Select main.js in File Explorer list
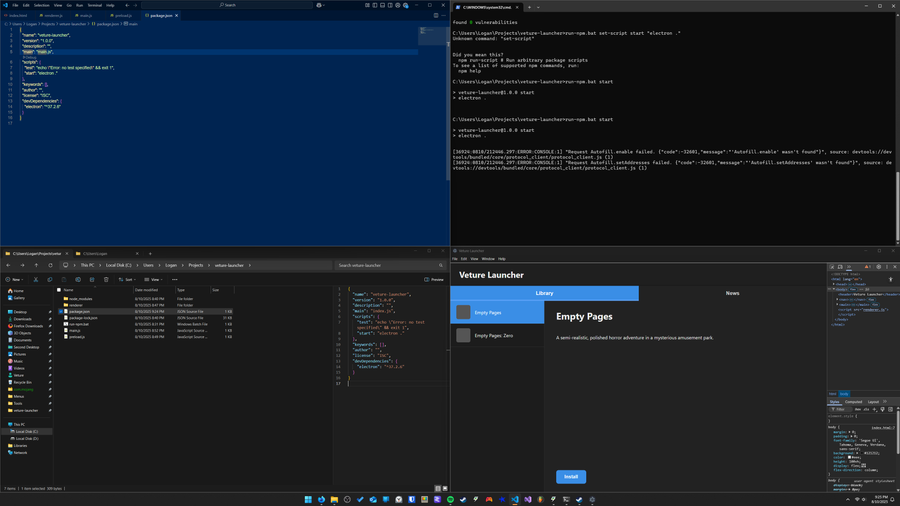This screenshot has width=900, height=506. [74, 330]
